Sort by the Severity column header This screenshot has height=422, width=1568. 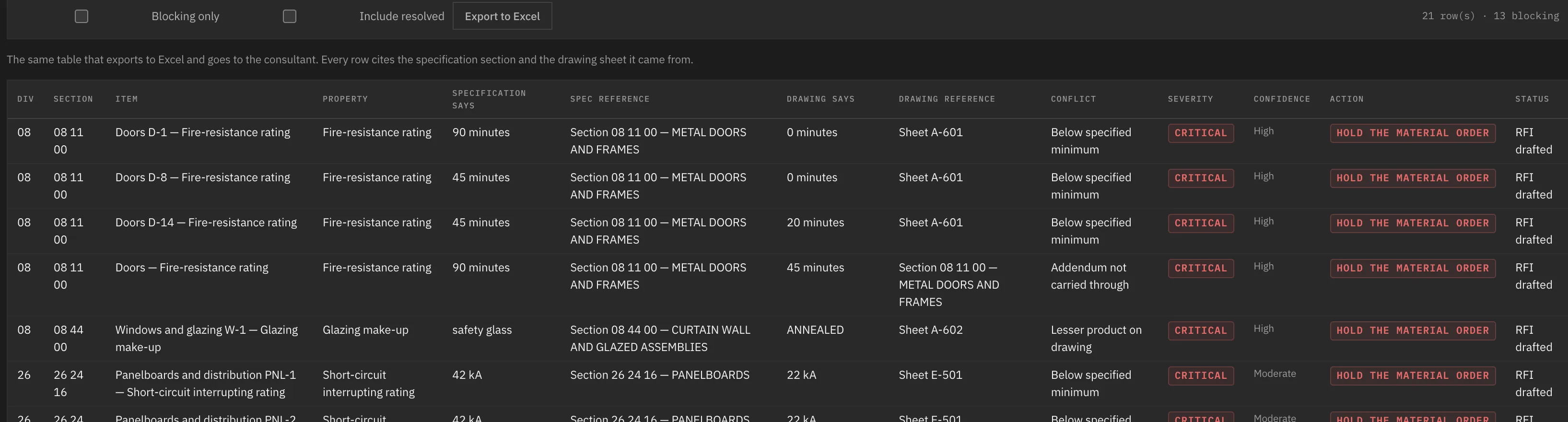pos(1190,99)
